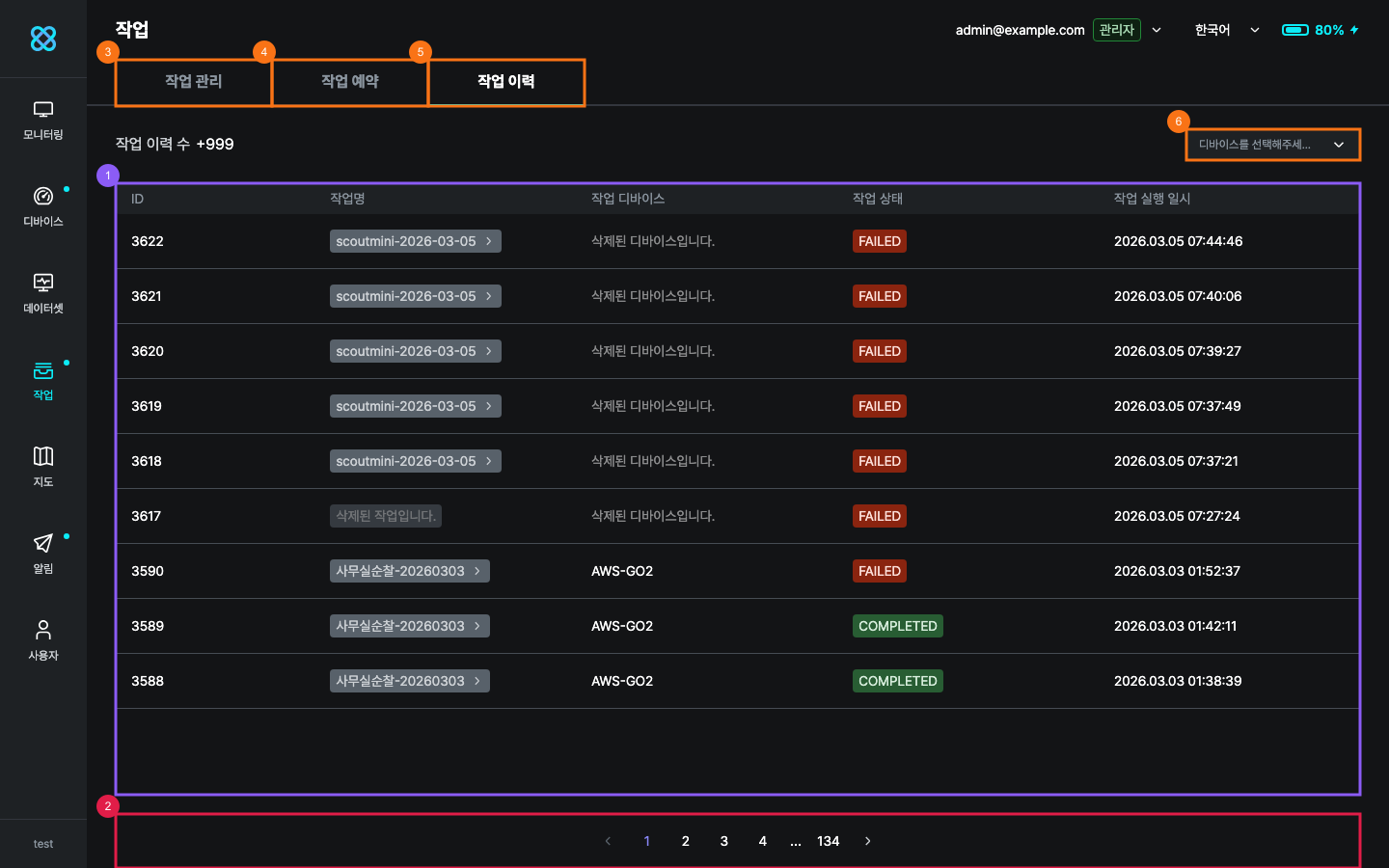Jump to page 134
1389x868 pixels.
tap(828, 841)
